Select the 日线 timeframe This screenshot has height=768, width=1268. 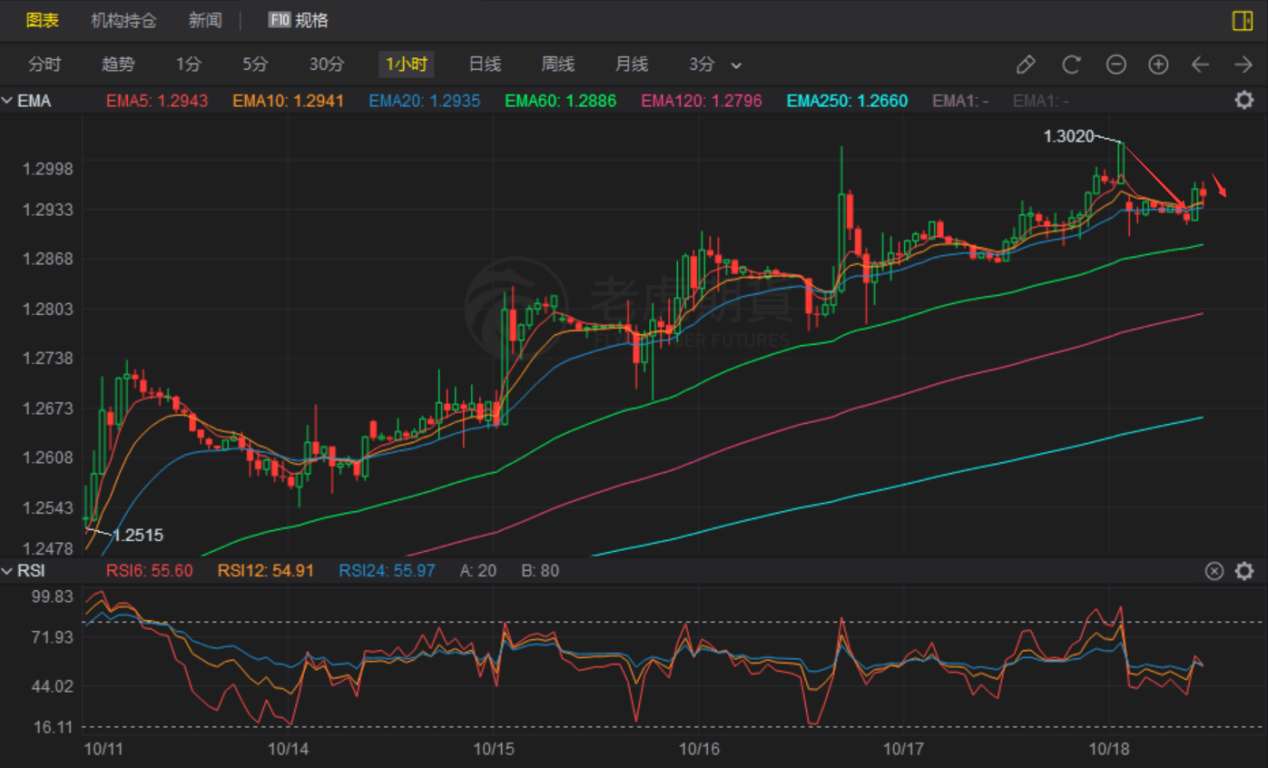485,64
